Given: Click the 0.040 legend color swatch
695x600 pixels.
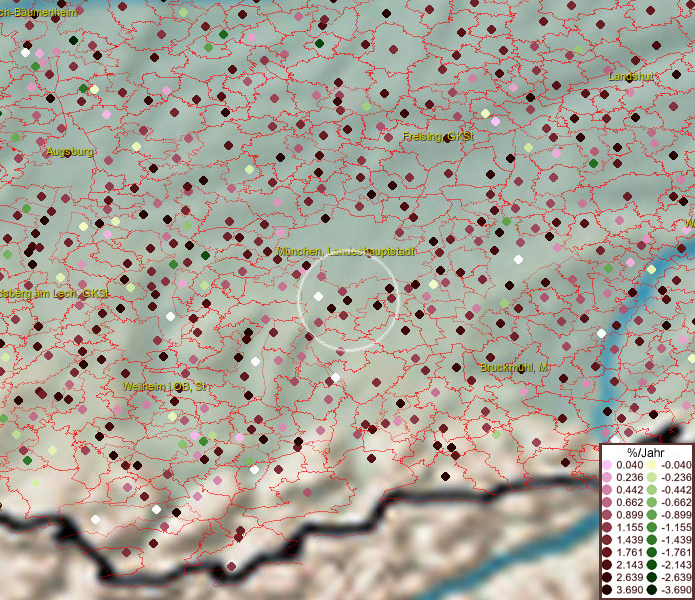Looking at the screenshot, I should [x=607, y=465].
